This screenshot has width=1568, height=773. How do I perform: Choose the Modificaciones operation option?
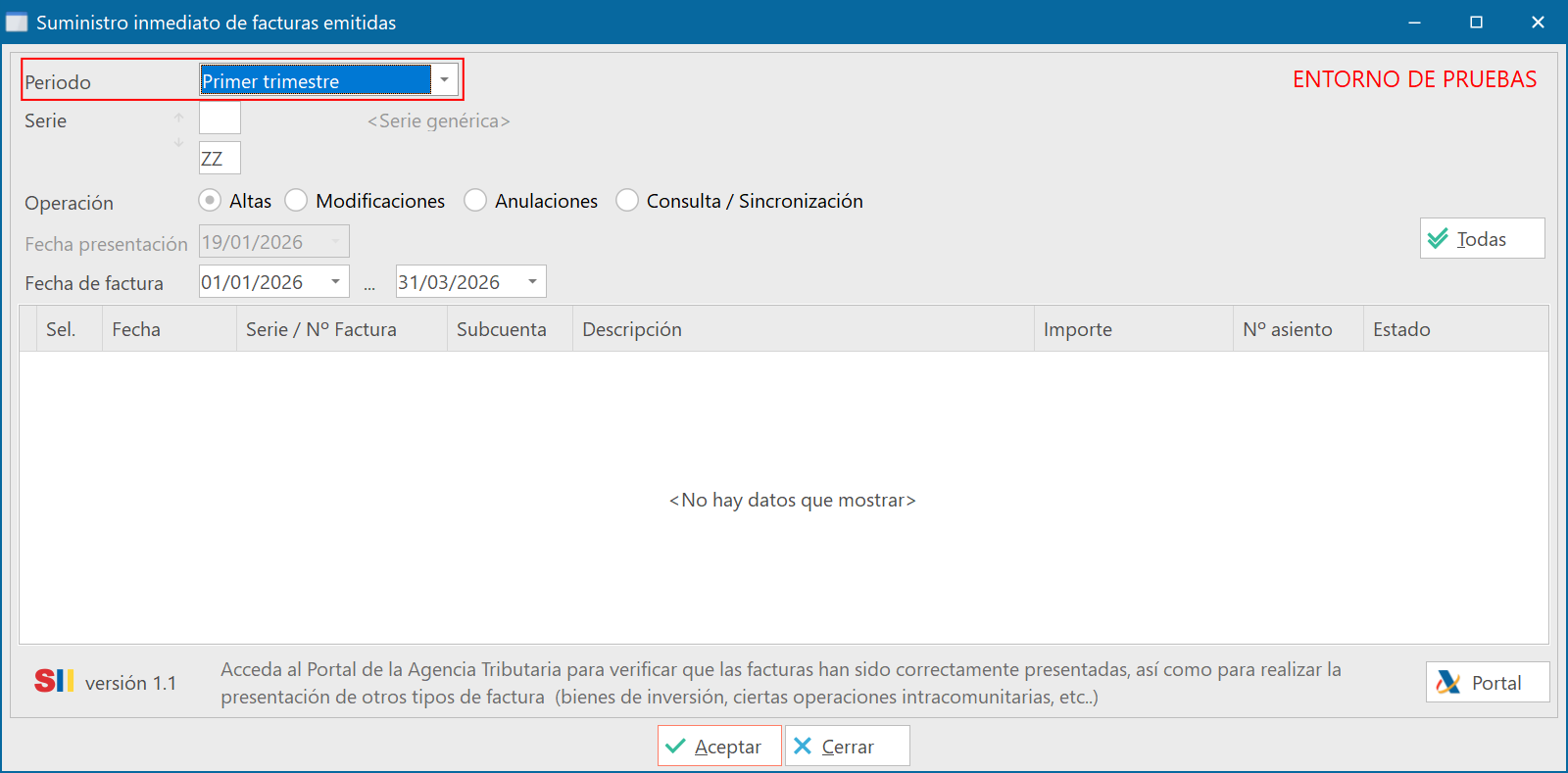coord(296,201)
